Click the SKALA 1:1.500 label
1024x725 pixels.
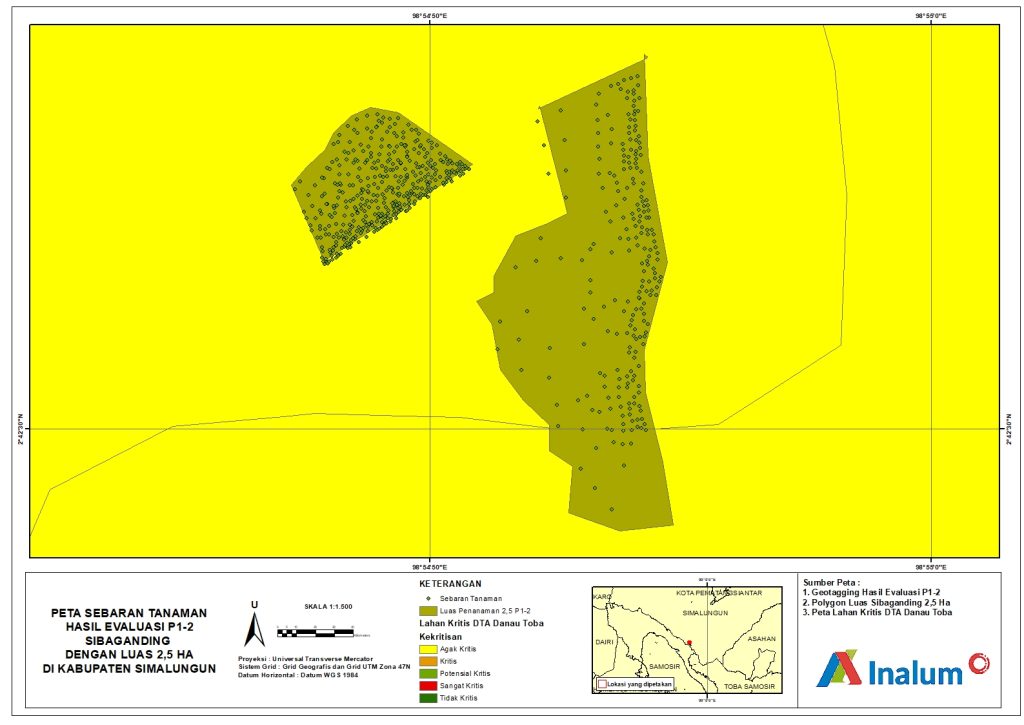pyautogui.click(x=328, y=607)
